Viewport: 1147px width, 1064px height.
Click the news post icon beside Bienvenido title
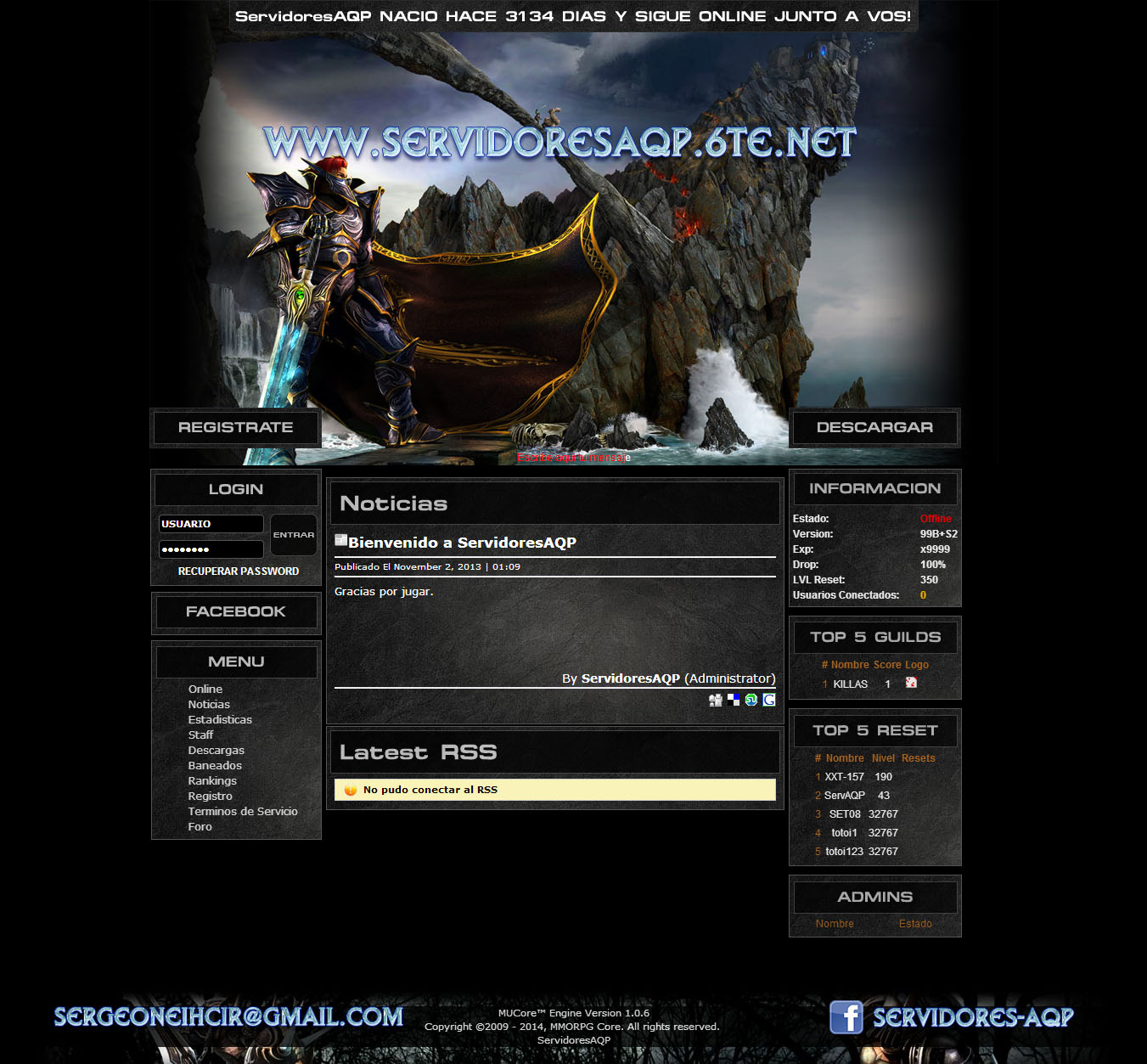click(341, 540)
